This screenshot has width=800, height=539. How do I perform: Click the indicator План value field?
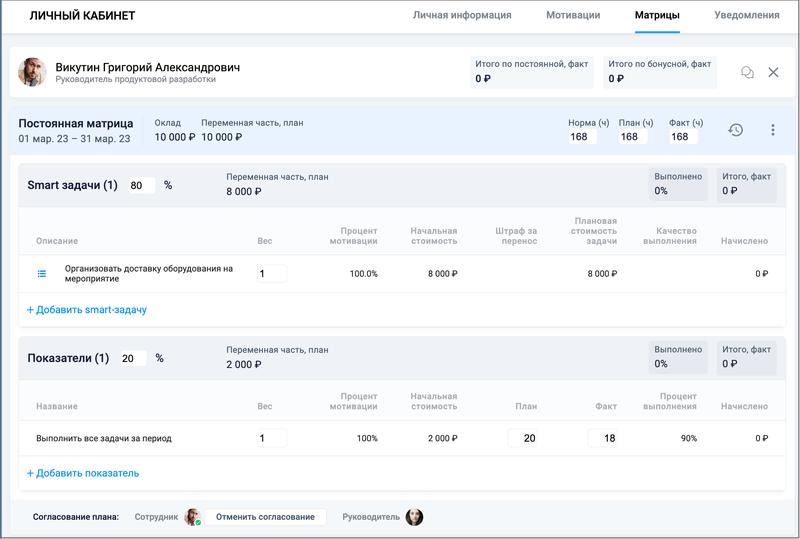[523, 438]
